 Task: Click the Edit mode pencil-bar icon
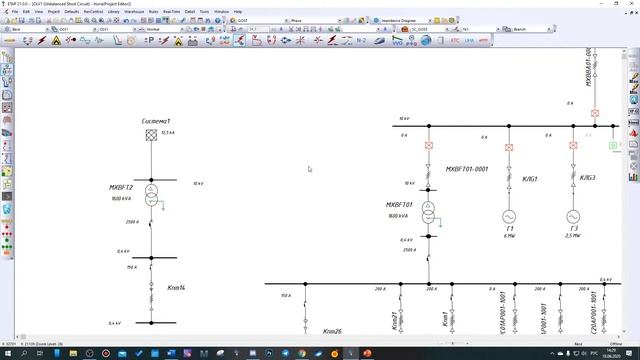[10, 40]
